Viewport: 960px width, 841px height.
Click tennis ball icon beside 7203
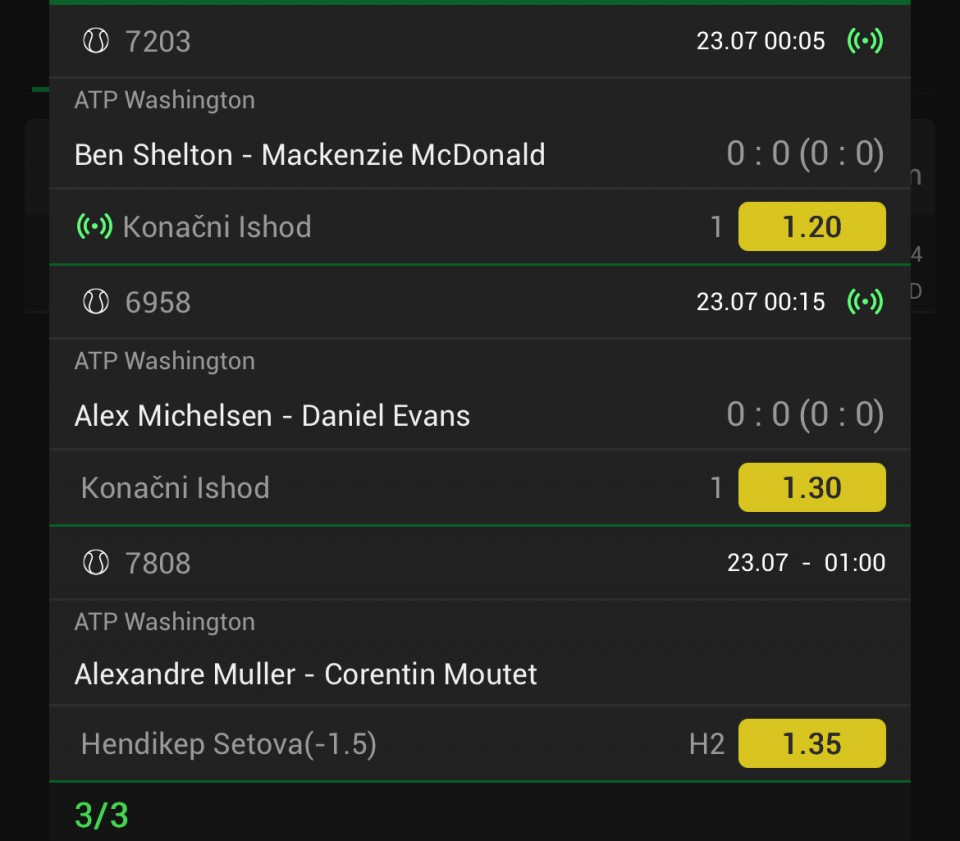[x=96, y=42]
